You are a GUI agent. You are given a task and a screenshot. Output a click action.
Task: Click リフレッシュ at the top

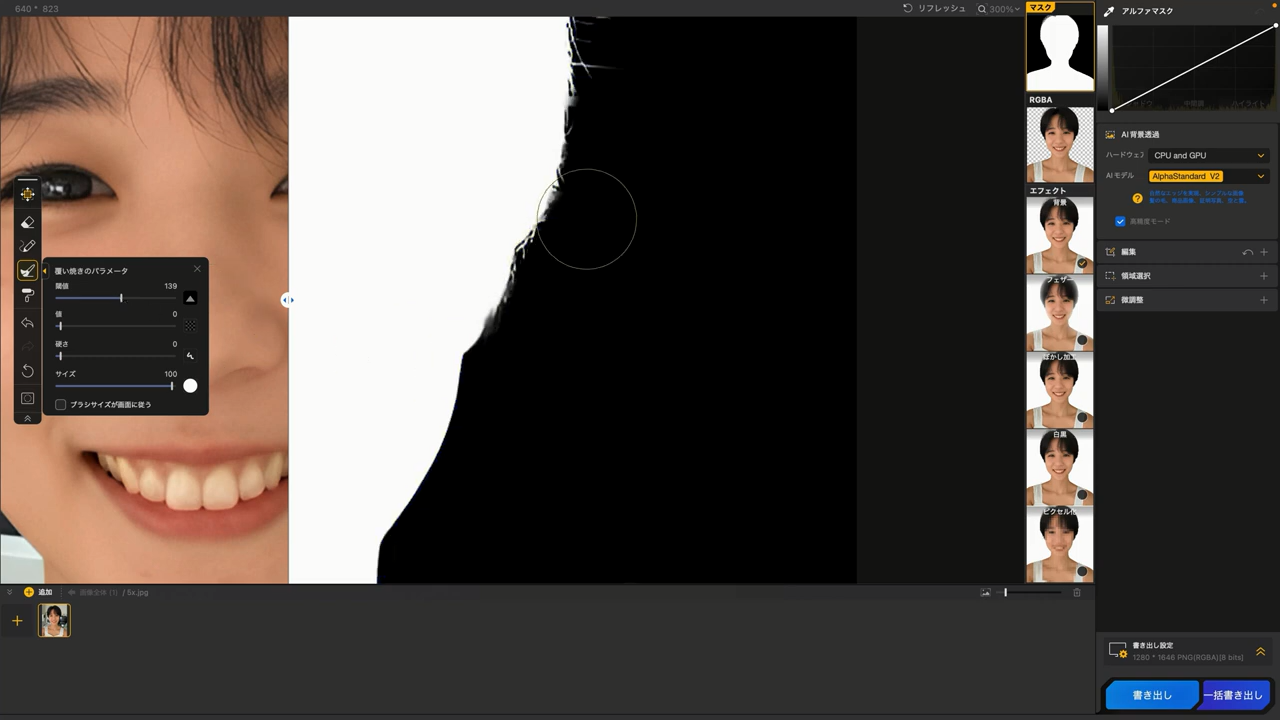(x=934, y=9)
